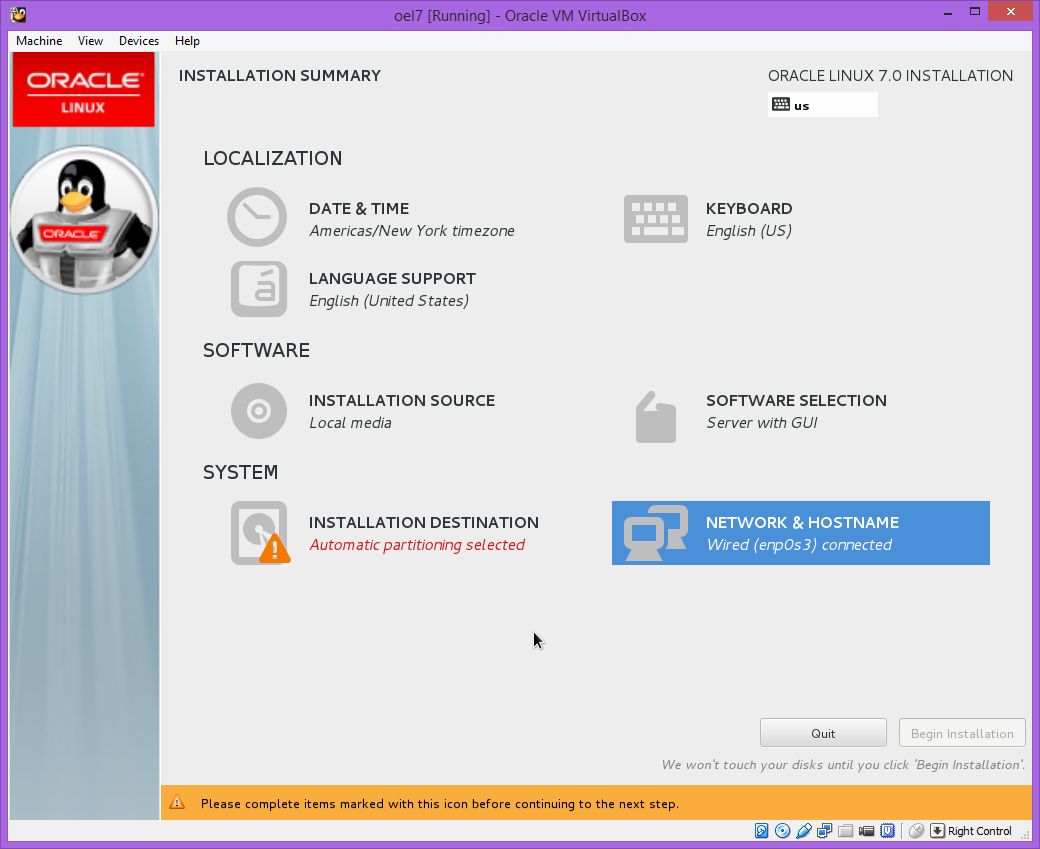Click the warning icon in the orange bar
The image size is (1040, 849).
[x=177, y=803]
